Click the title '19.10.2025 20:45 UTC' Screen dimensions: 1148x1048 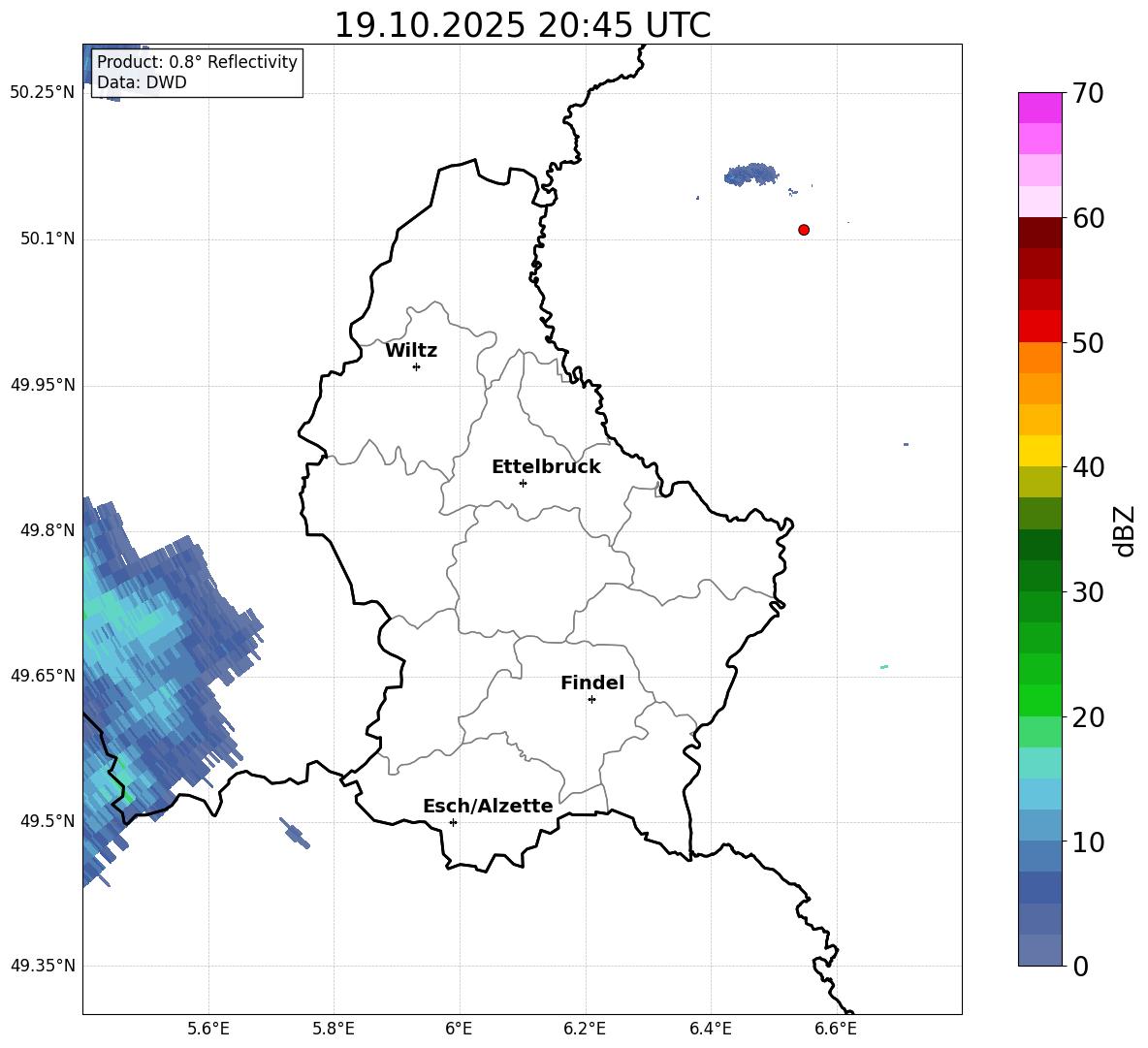tap(522, 25)
